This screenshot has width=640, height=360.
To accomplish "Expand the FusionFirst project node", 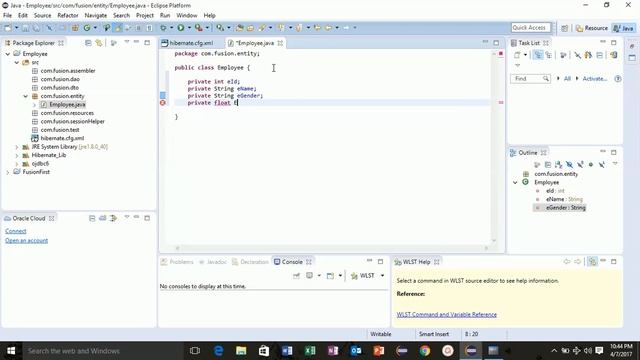I will point(8,172).
